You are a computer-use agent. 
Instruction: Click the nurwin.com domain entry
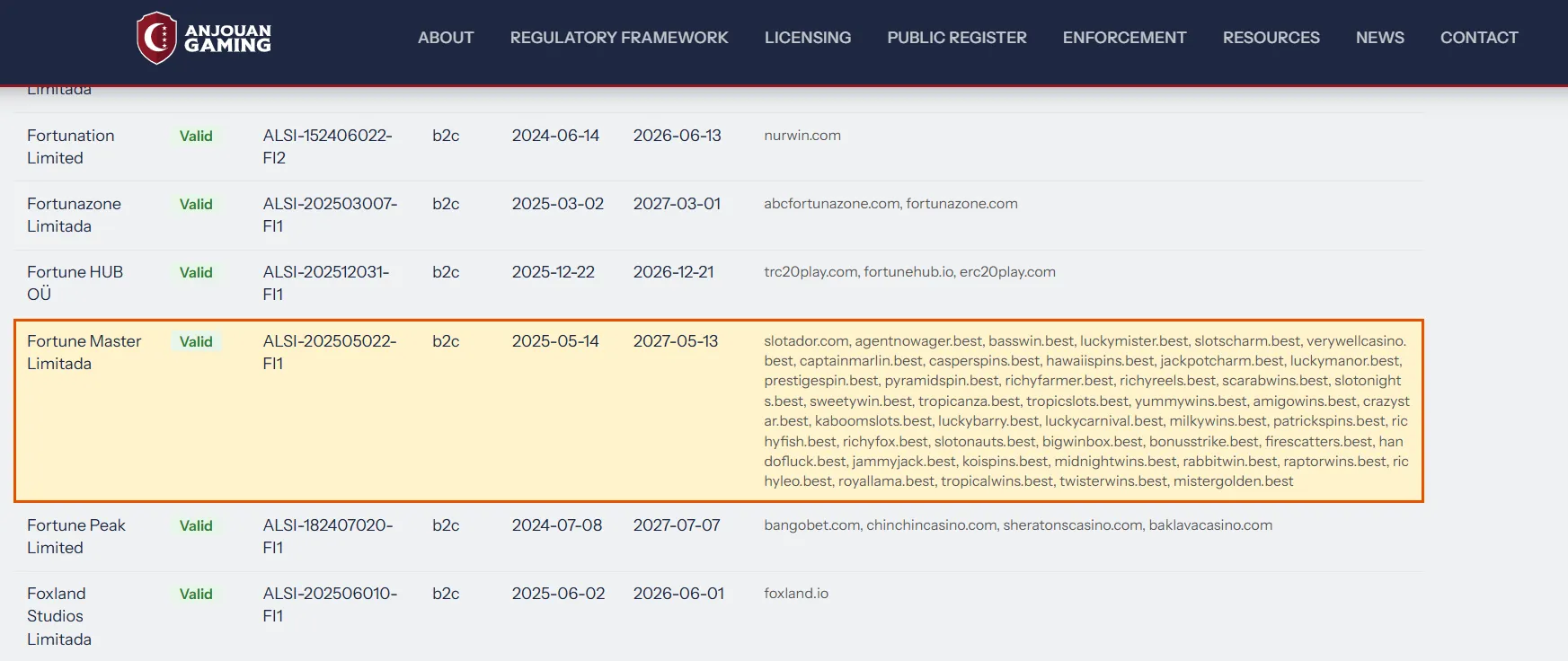coord(802,136)
